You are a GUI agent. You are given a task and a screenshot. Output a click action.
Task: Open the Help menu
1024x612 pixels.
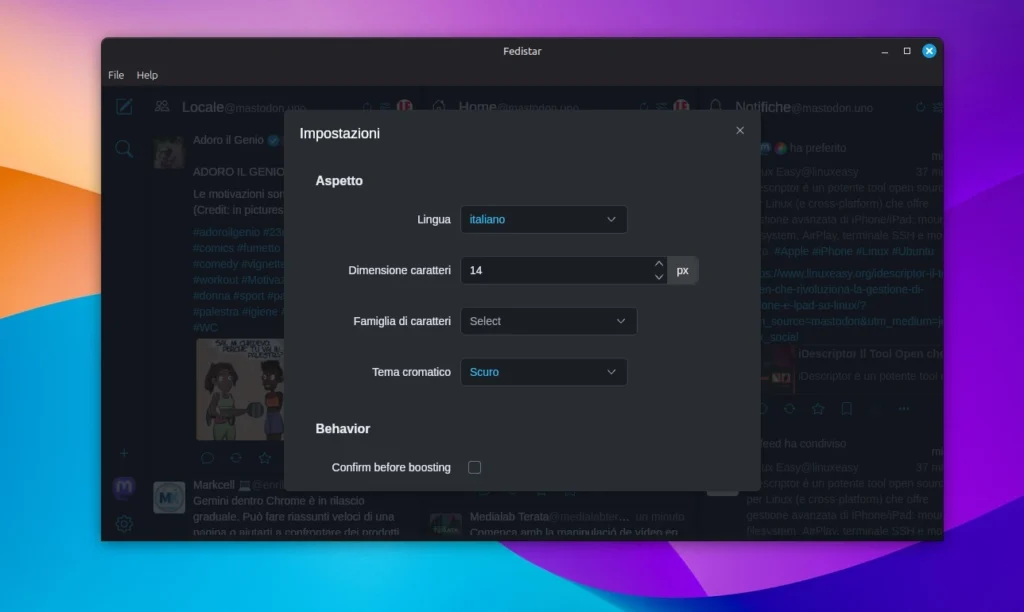[x=147, y=75]
